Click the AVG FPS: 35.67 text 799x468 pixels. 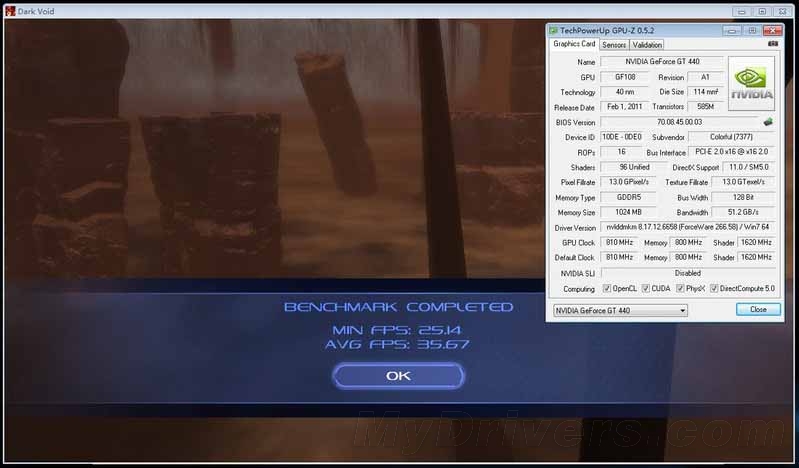point(397,345)
